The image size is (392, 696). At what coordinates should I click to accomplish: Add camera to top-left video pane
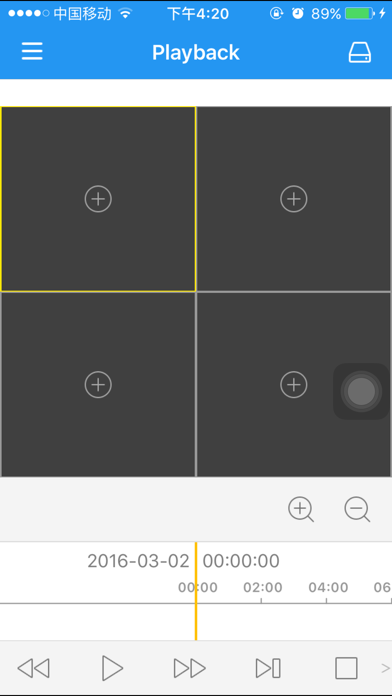pyautogui.click(x=98, y=198)
